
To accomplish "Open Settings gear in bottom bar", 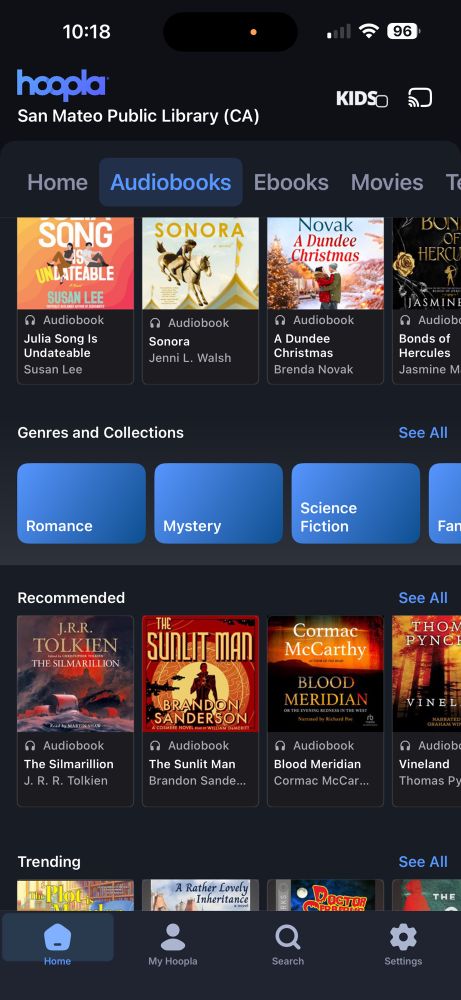I will click(x=403, y=945).
